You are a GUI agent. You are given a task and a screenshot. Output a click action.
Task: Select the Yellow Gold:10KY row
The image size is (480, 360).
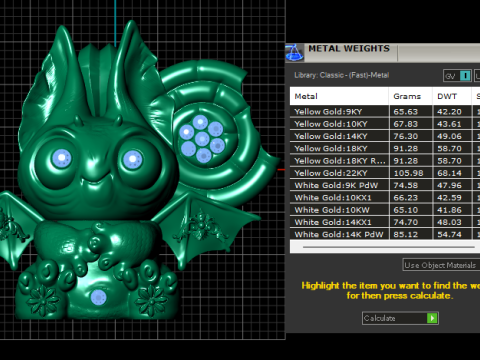pos(385,124)
